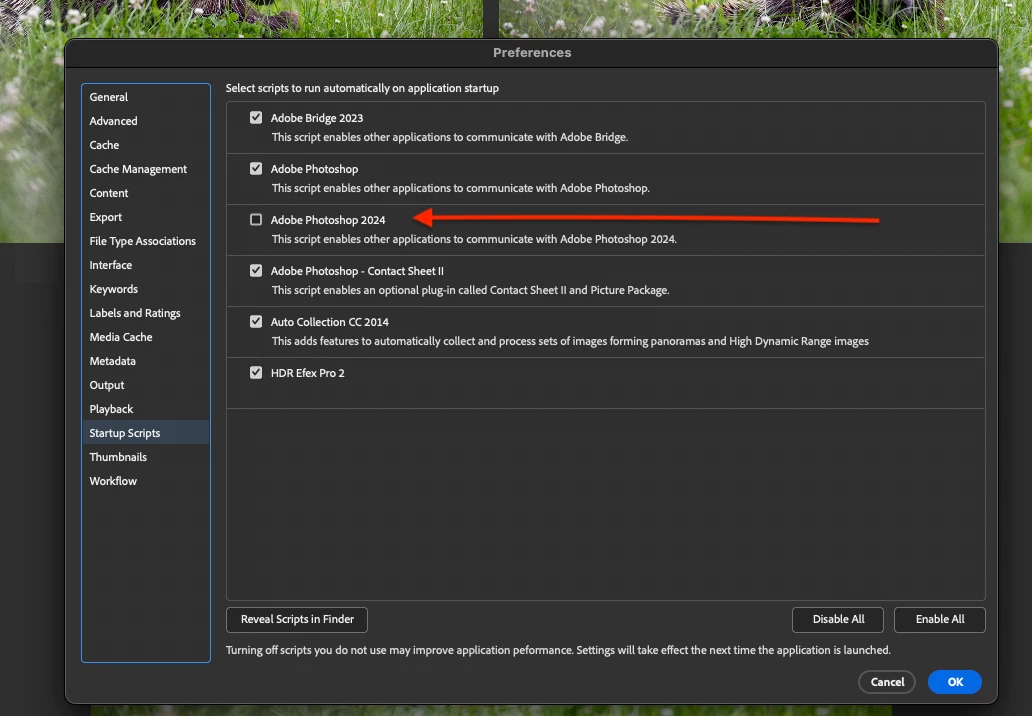The width and height of the screenshot is (1032, 716).
Task: Click the 'Turning off scripts' performance note
Action: click(558, 650)
